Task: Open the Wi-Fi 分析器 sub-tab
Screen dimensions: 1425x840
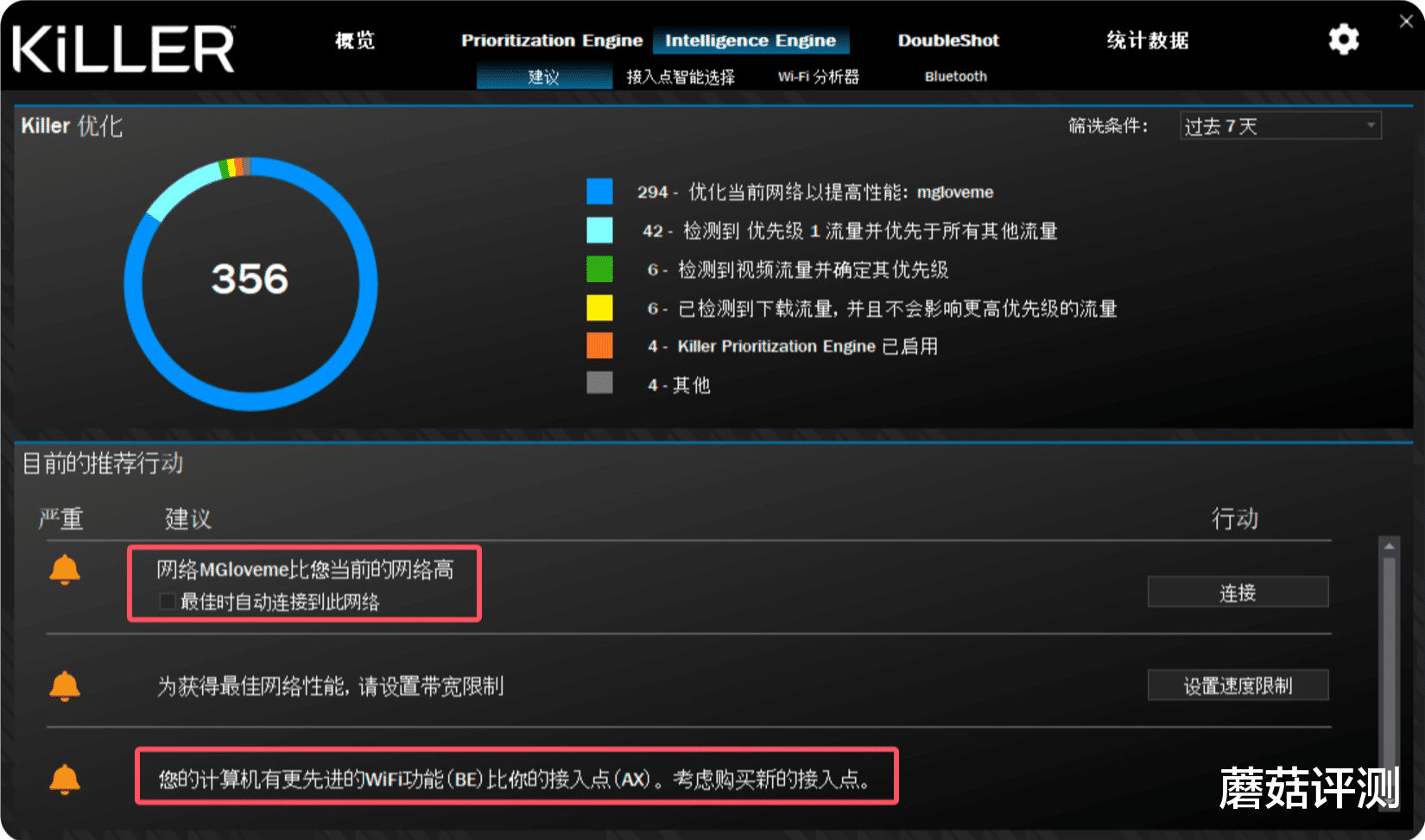Action: (x=819, y=77)
